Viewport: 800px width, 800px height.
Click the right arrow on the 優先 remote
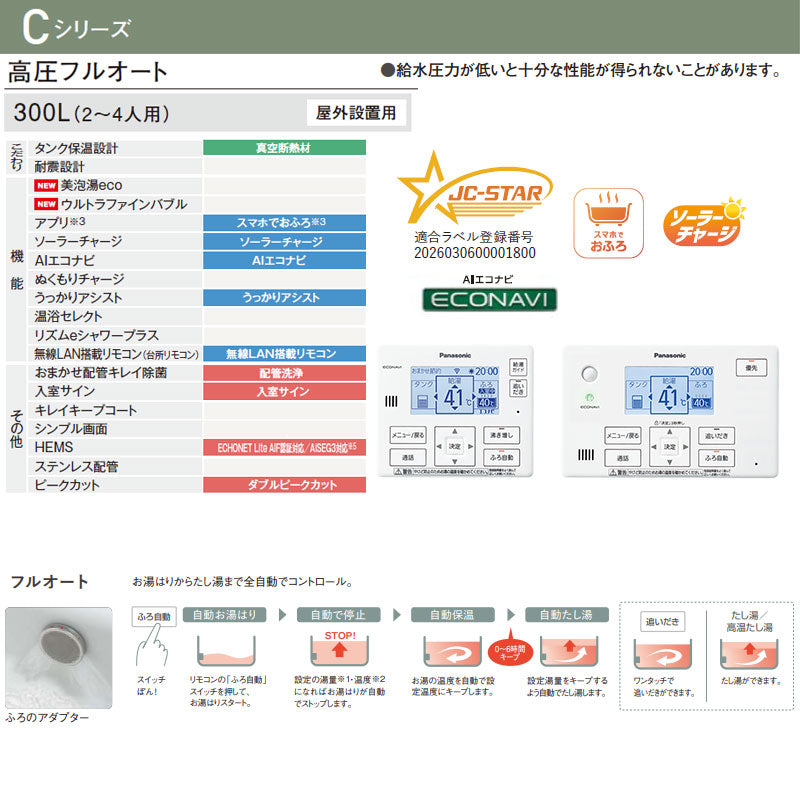(x=685, y=446)
